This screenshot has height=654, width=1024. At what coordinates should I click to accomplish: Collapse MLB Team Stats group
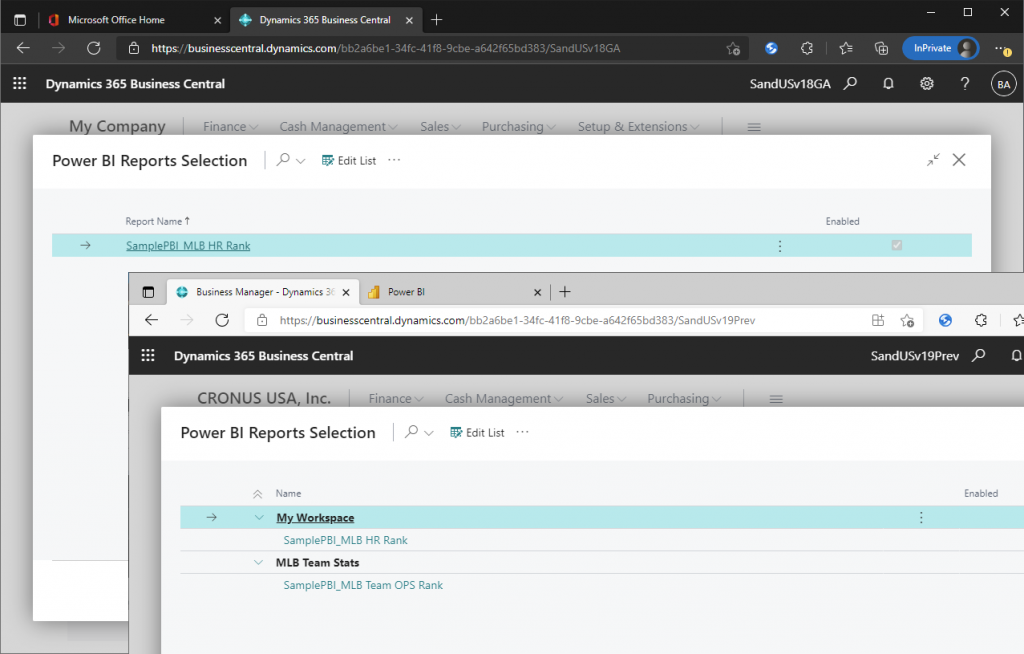pyautogui.click(x=259, y=563)
